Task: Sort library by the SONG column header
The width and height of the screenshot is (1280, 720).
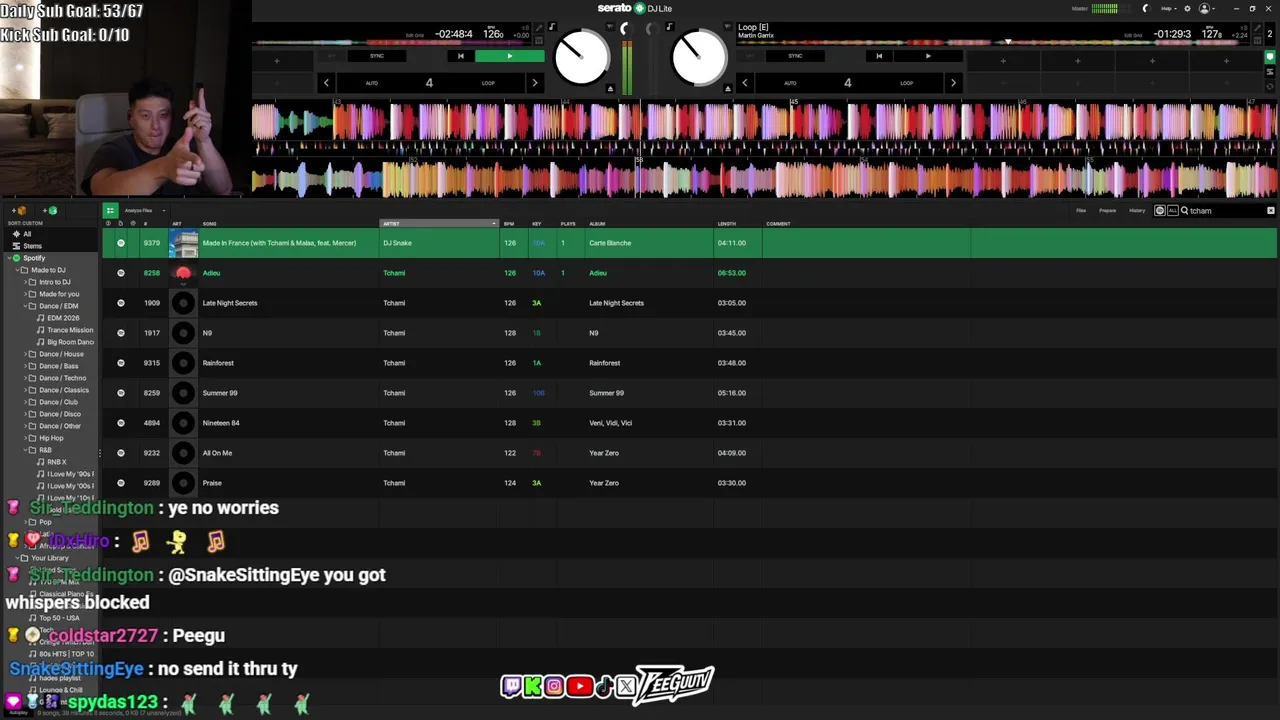Action: (x=289, y=223)
